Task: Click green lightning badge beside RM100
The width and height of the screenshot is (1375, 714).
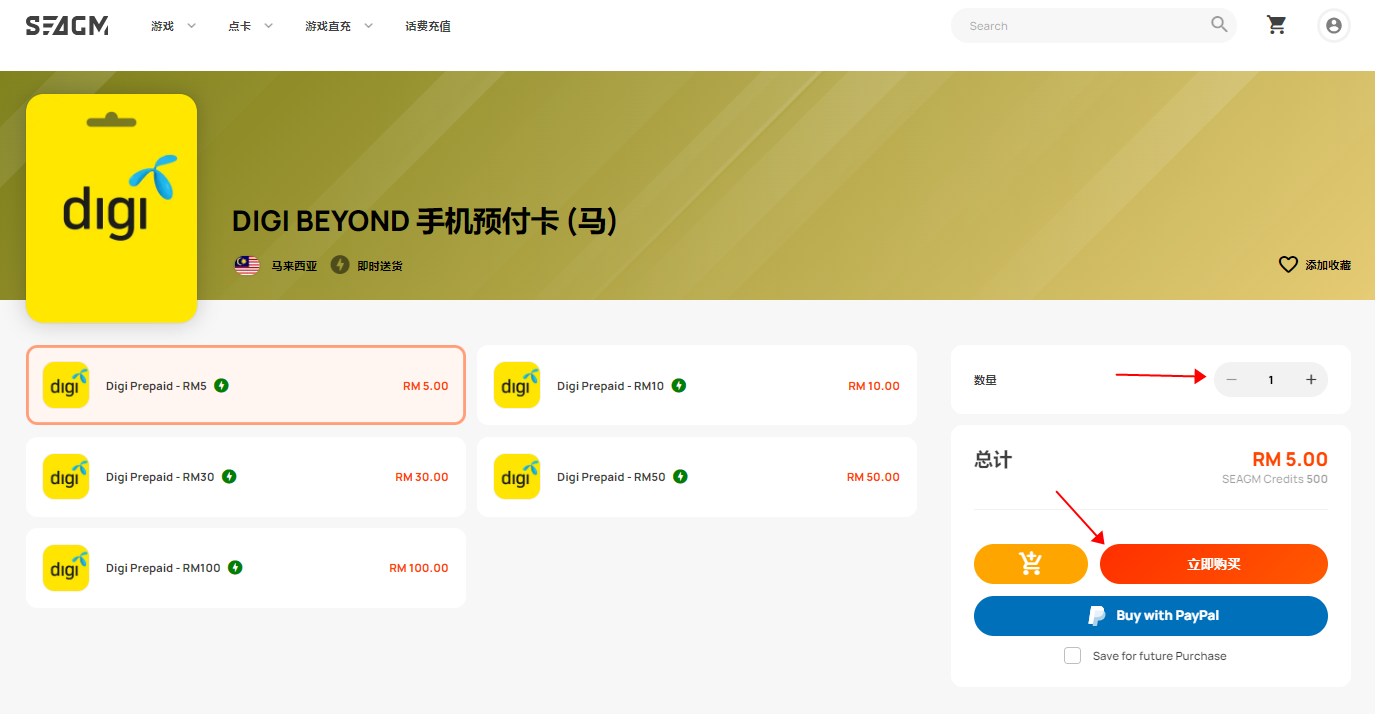Action: [x=235, y=567]
